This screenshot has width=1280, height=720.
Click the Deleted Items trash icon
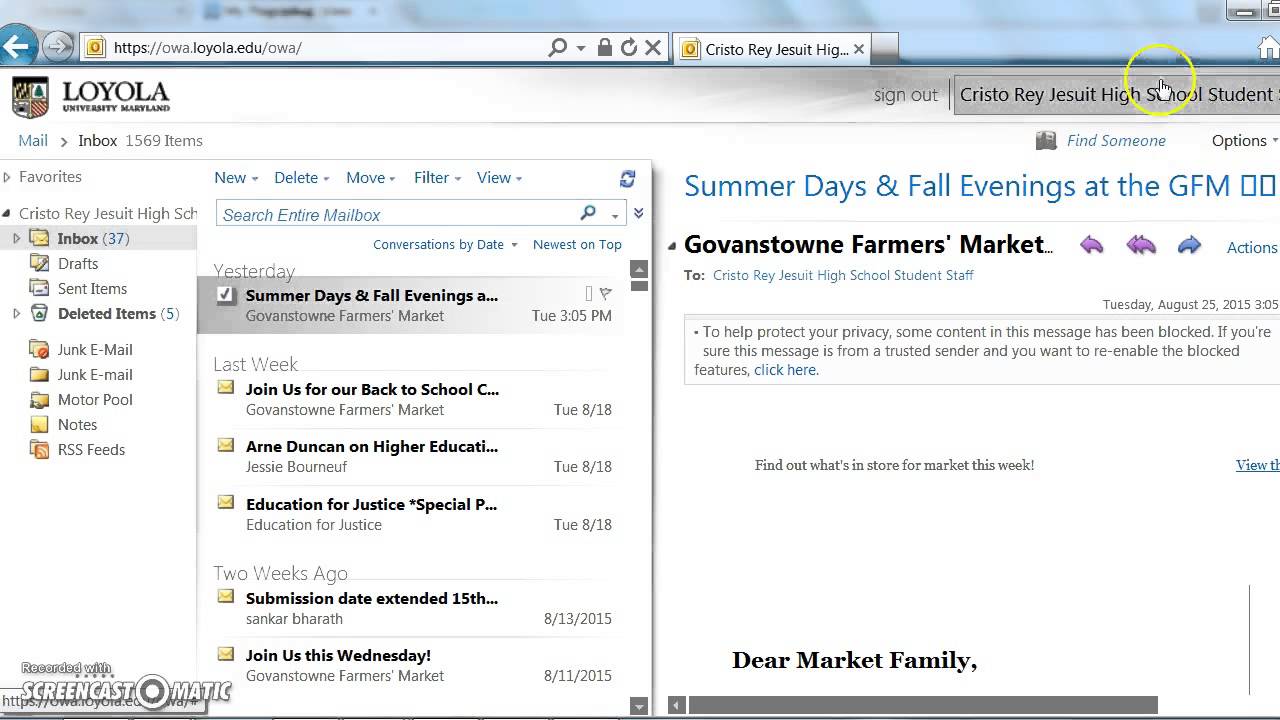(x=39, y=313)
